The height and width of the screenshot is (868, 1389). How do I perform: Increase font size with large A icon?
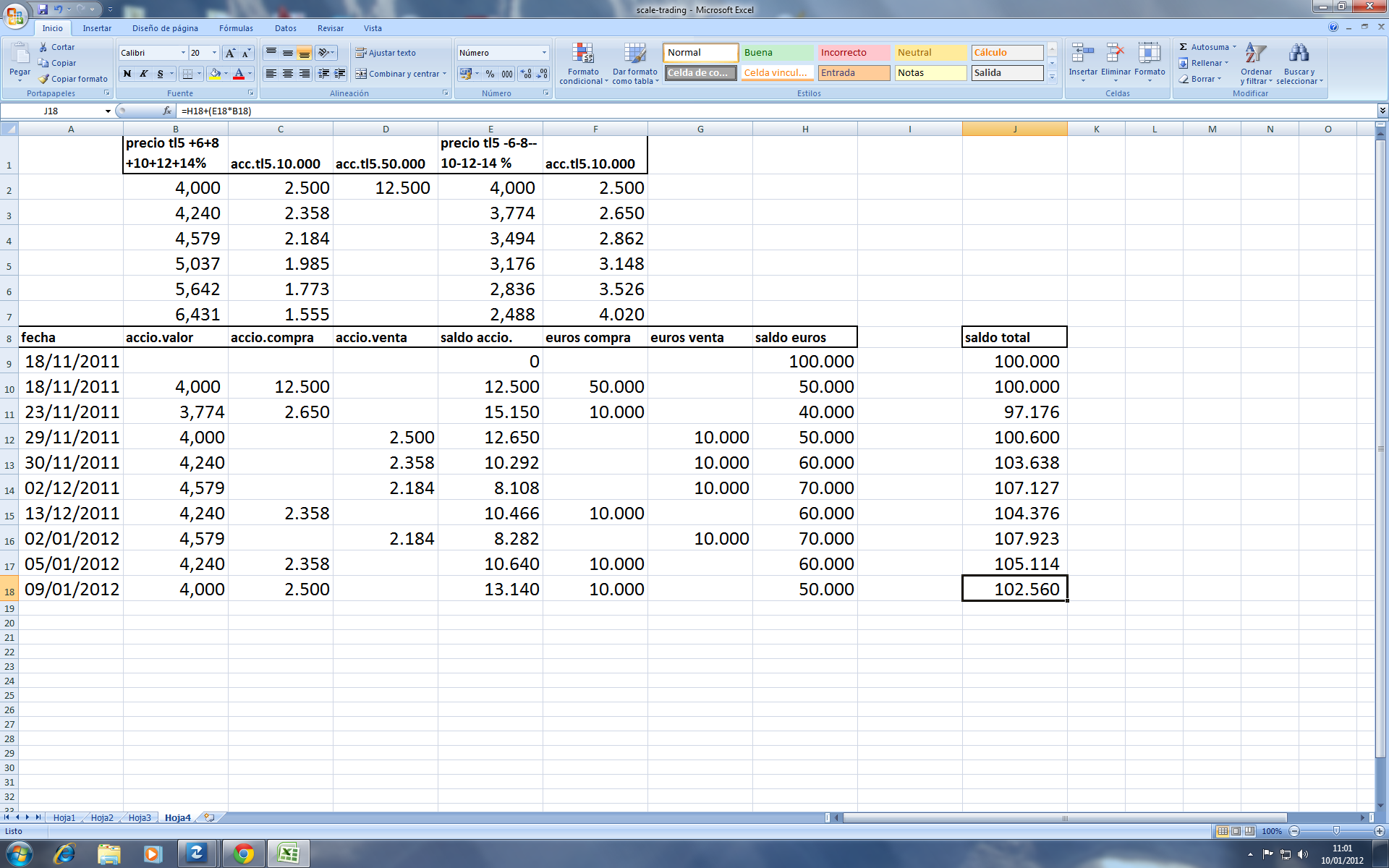point(230,53)
